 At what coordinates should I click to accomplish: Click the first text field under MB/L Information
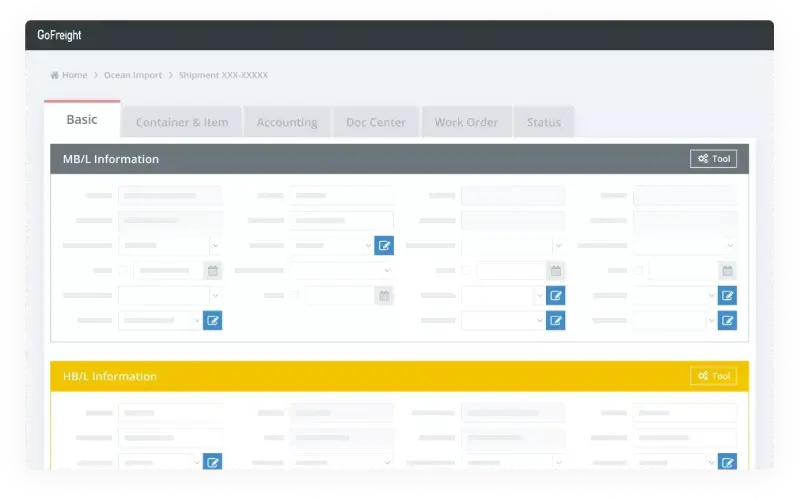tap(170, 196)
